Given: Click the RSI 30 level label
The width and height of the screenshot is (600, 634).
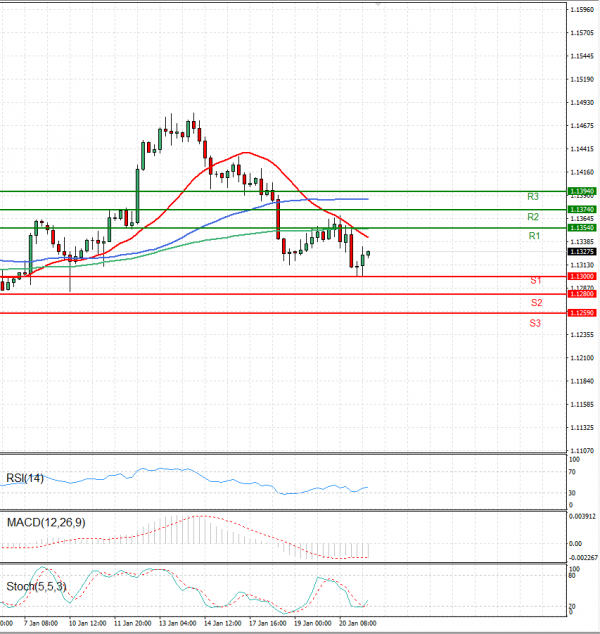Looking at the screenshot, I should pyautogui.click(x=572, y=493).
